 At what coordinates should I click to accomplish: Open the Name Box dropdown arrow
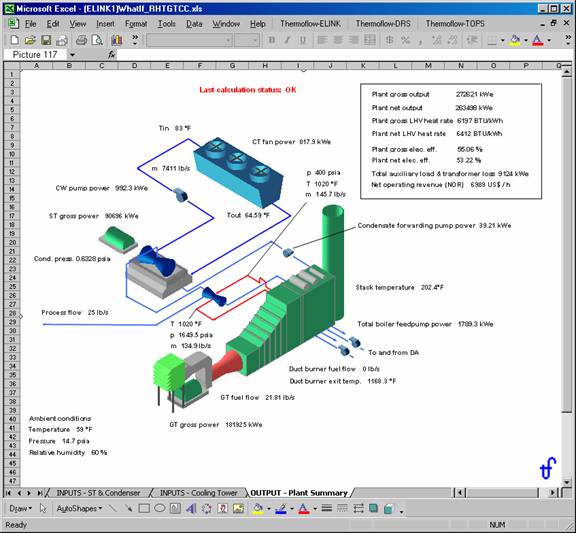coord(72,55)
